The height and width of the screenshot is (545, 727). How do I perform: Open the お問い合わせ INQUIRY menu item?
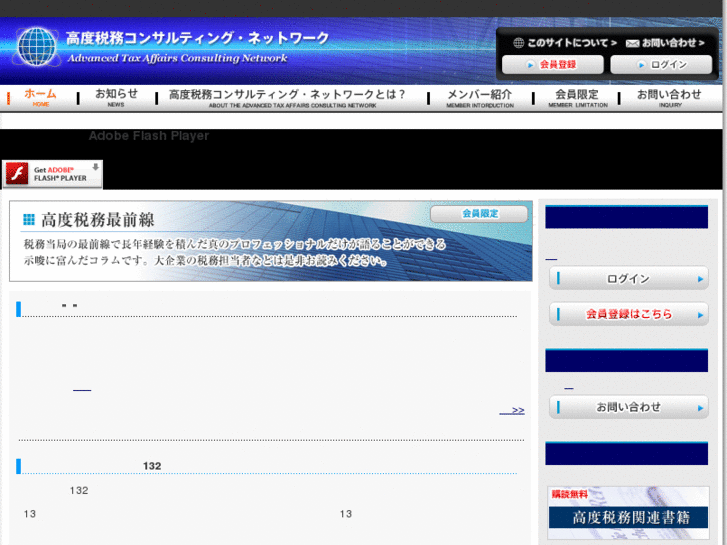tap(669, 98)
